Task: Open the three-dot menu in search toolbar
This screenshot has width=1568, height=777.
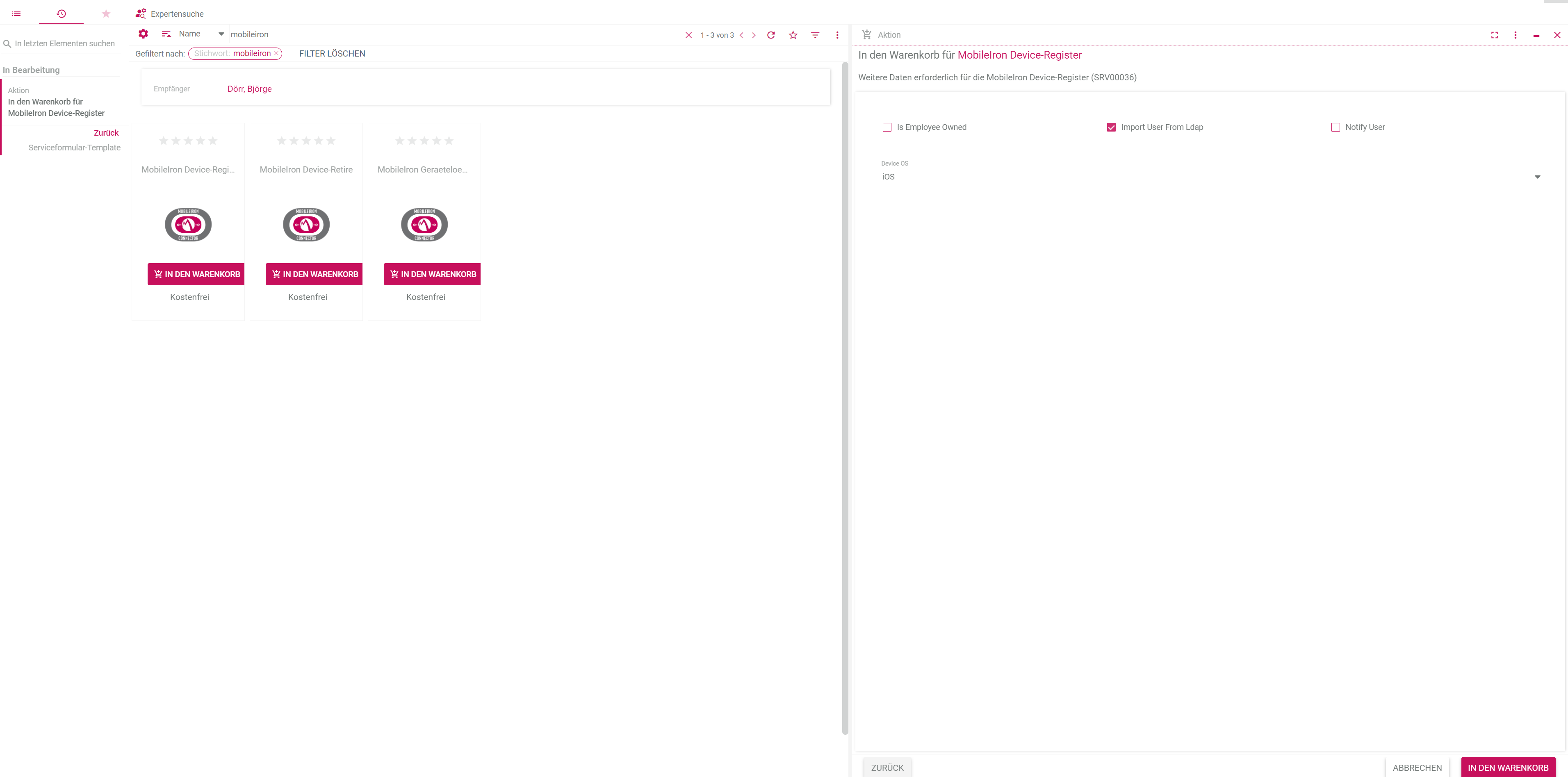Action: click(837, 35)
